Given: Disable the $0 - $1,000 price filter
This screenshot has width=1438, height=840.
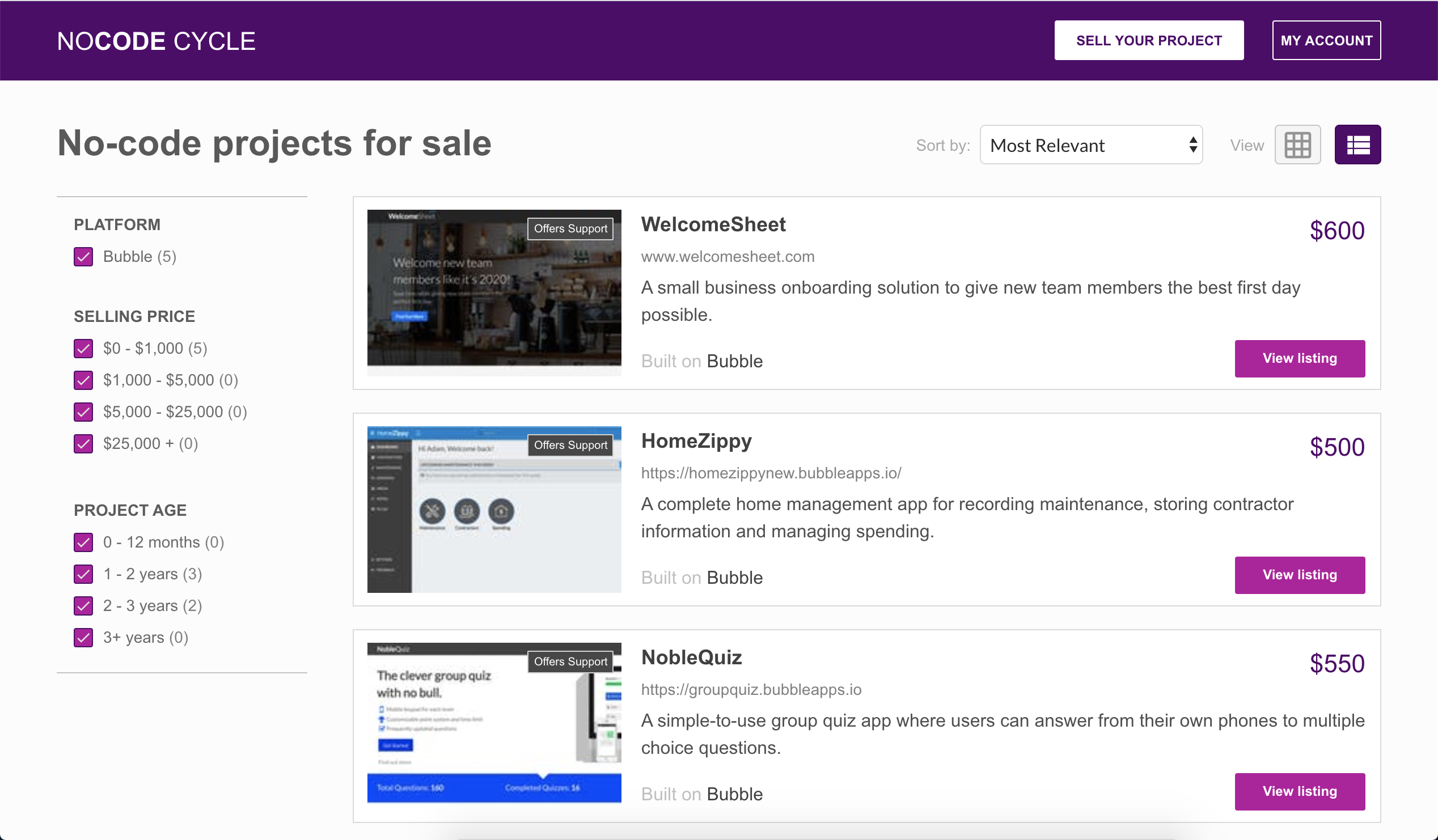Looking at the screenshot, I should coord(83,349).
